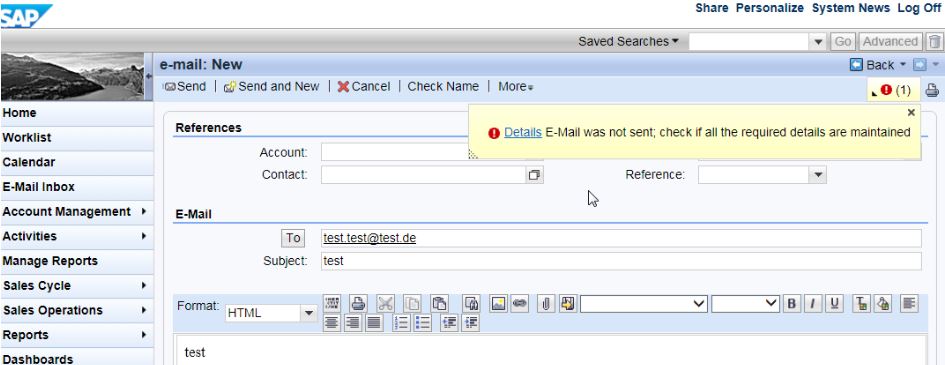Open the background fill color picker
This screenshot has height=365, width=945.
883,304
